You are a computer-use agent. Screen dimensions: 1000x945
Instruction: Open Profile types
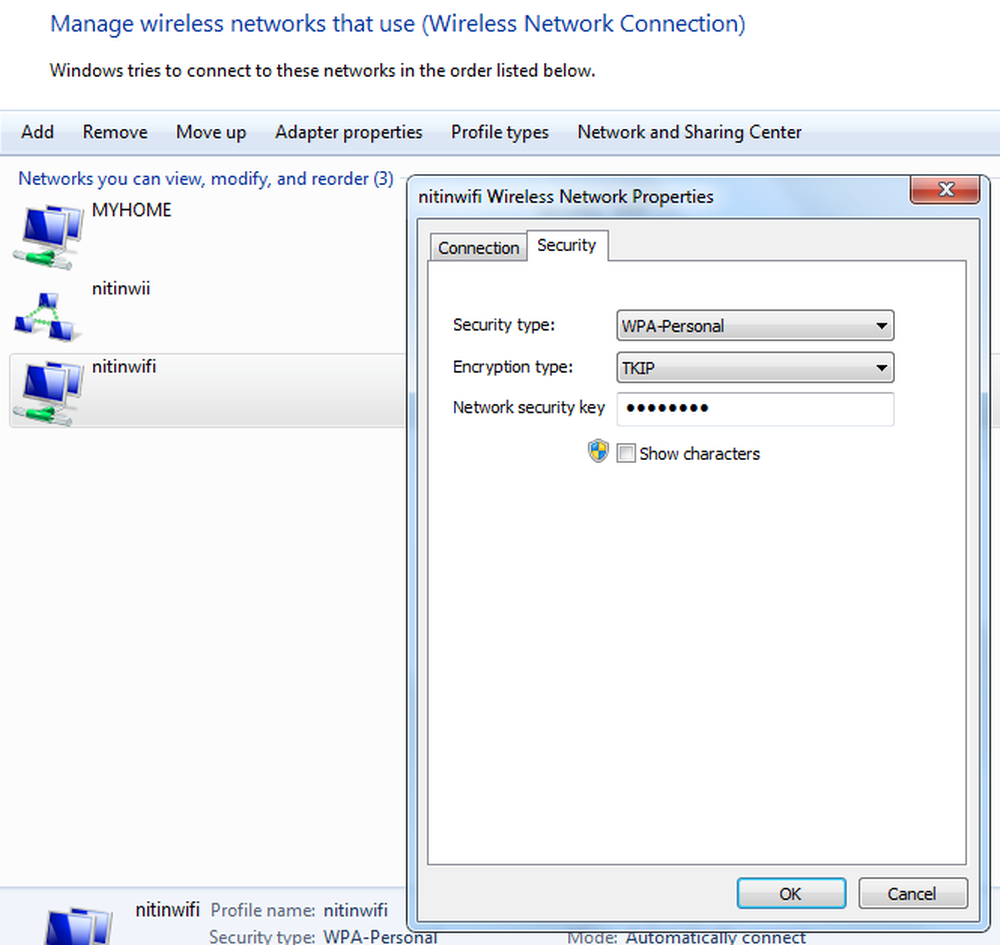(x=500, y=132)
